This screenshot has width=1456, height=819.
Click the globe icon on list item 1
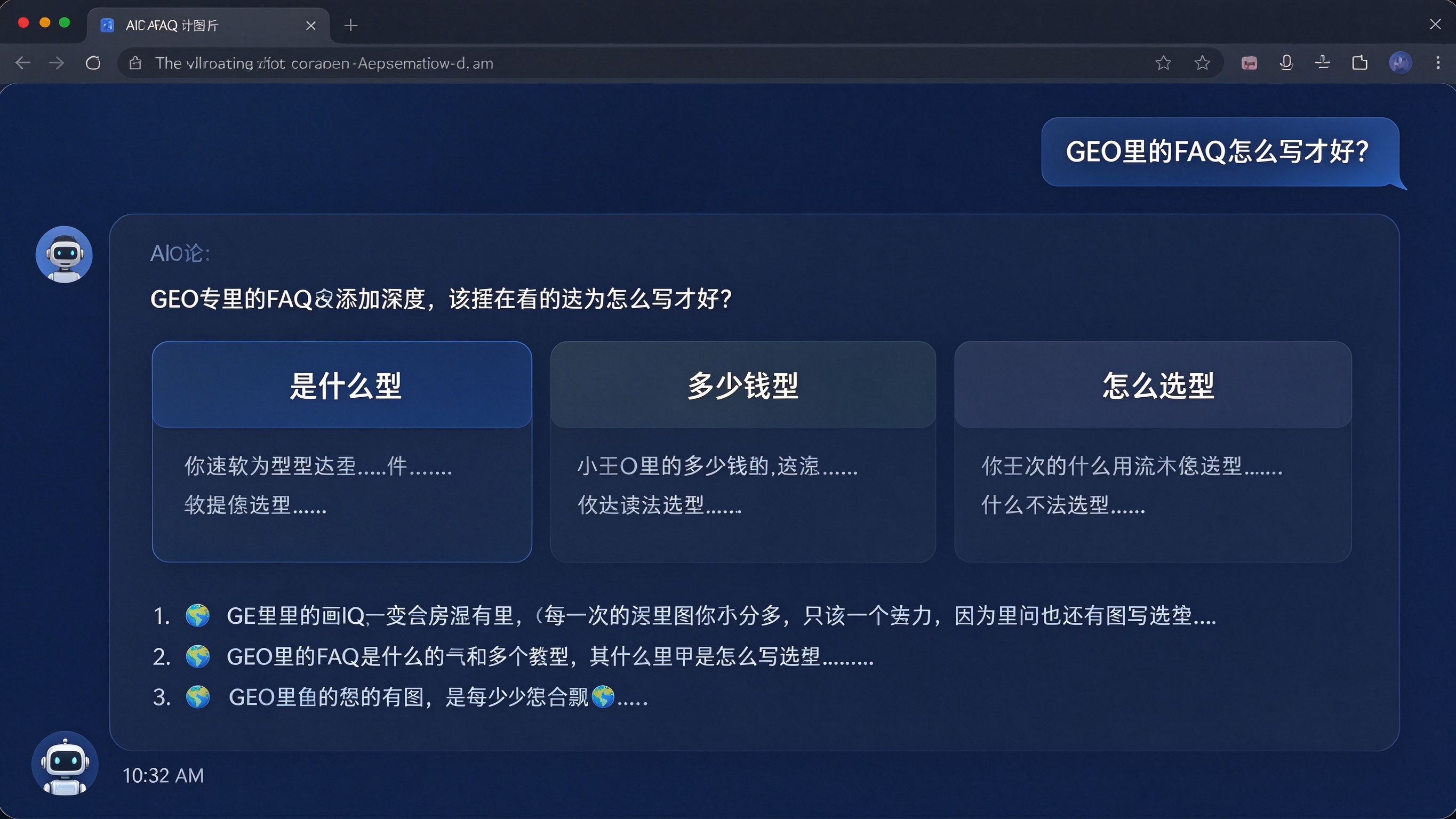pyautogui.click(x=198, y=615)
